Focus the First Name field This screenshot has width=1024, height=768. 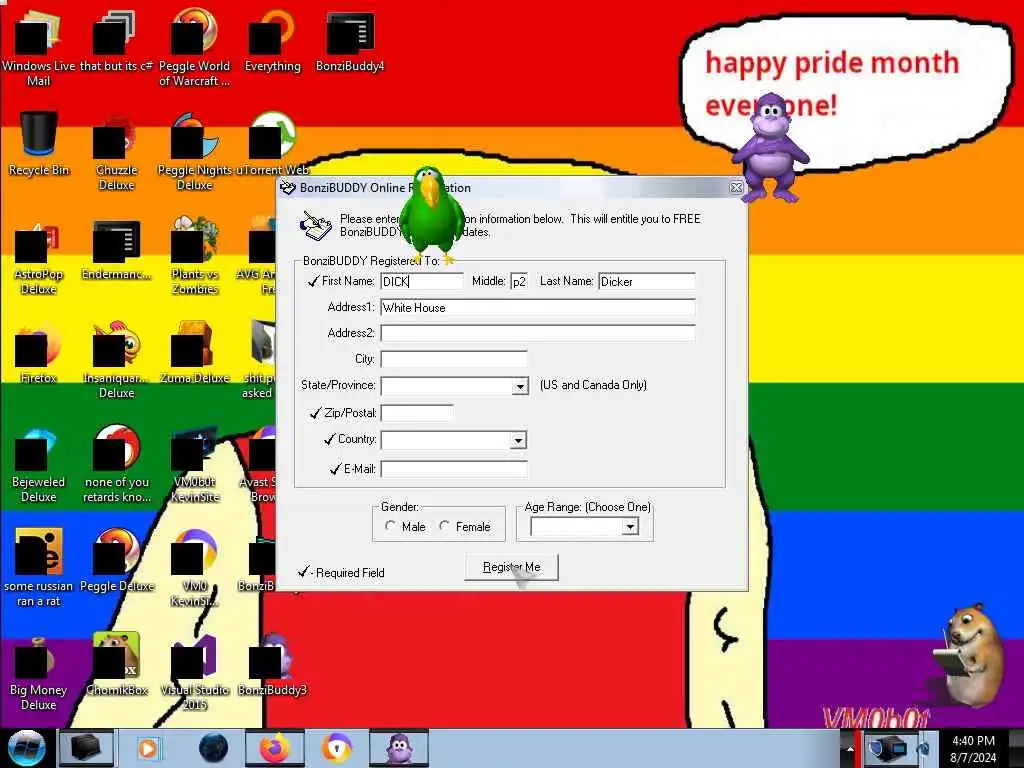(422, 281)
